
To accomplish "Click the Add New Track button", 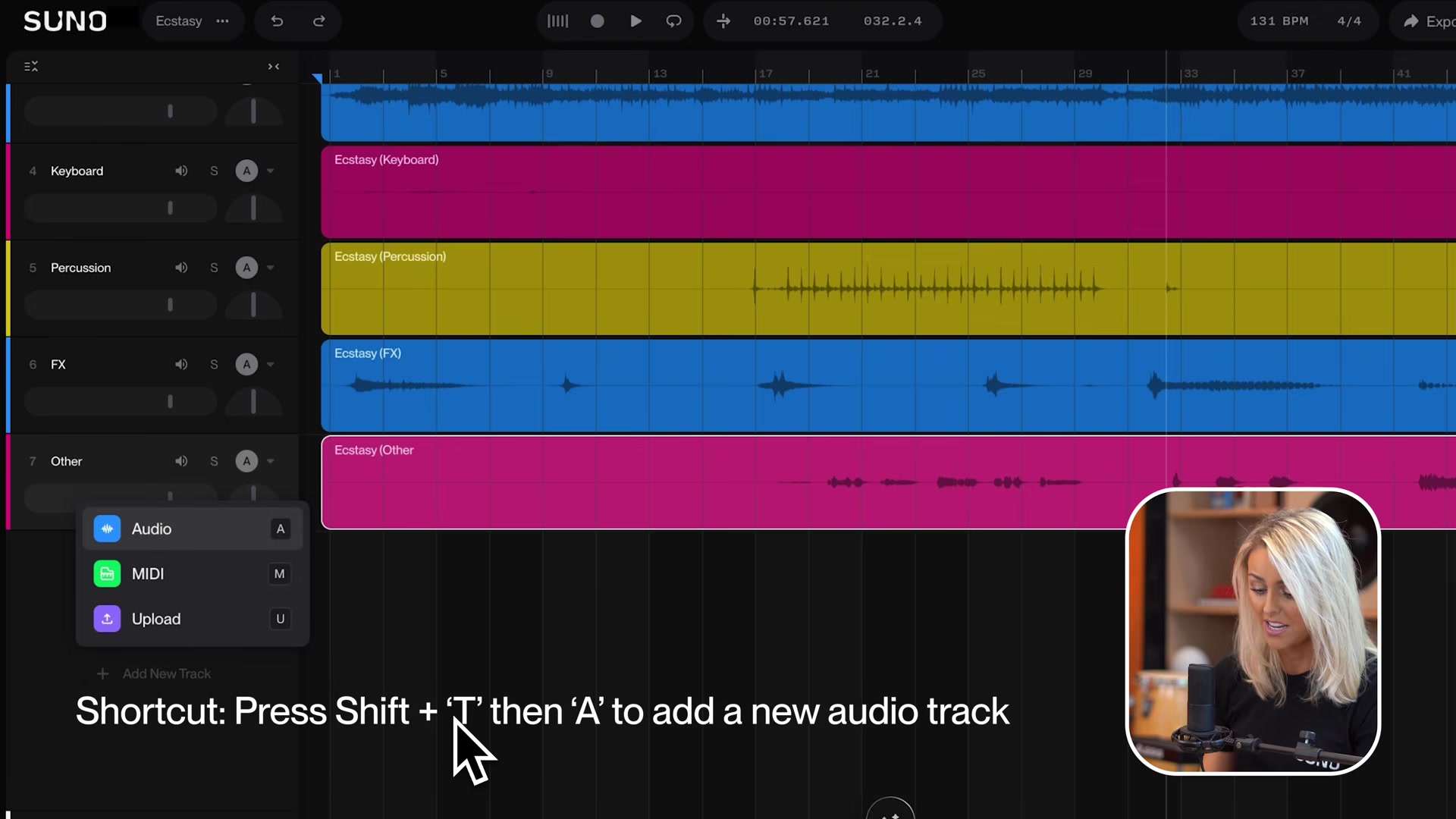I will (x=154, y=673).
